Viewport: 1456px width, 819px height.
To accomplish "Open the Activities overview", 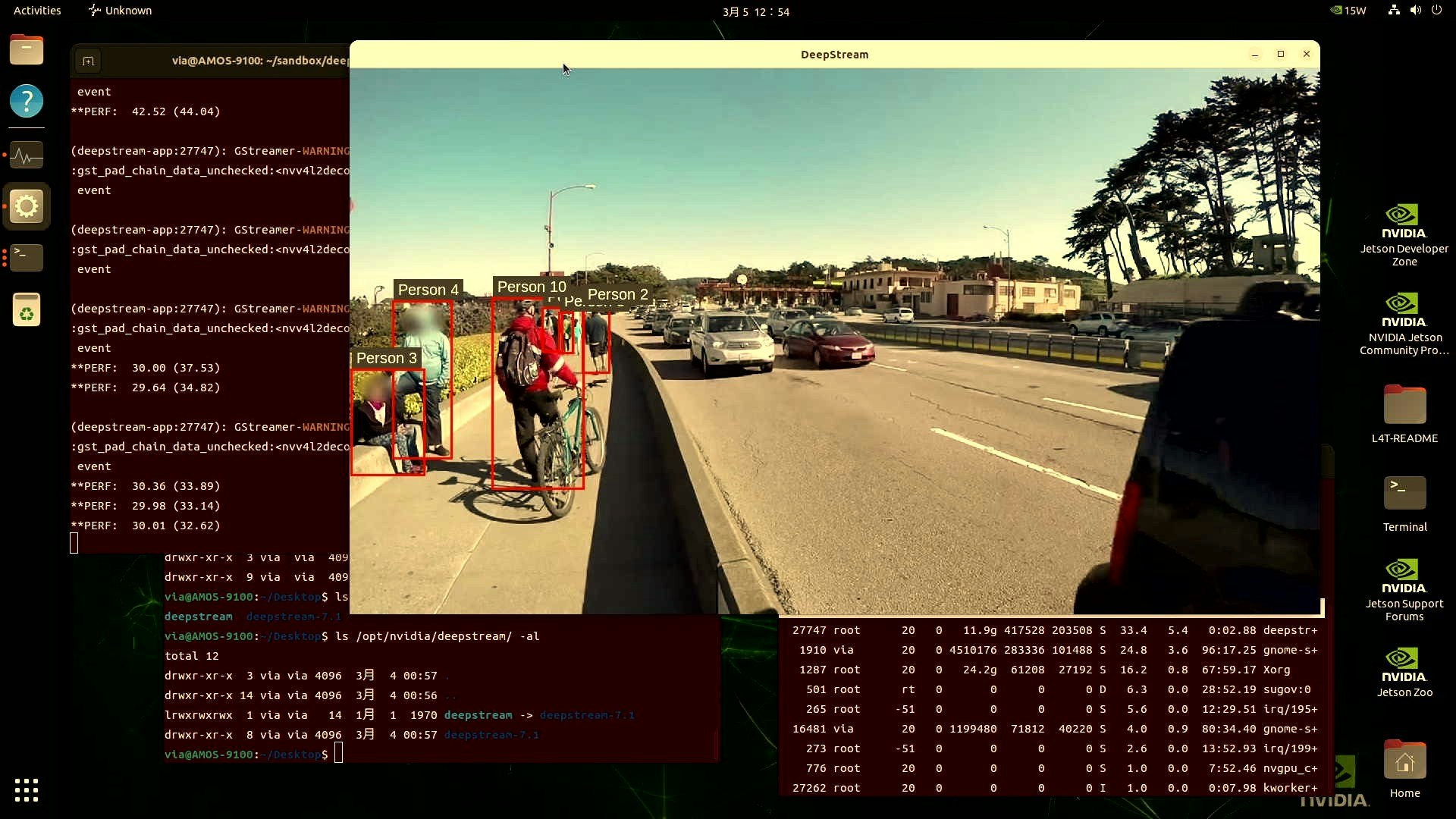I will 37,11.
